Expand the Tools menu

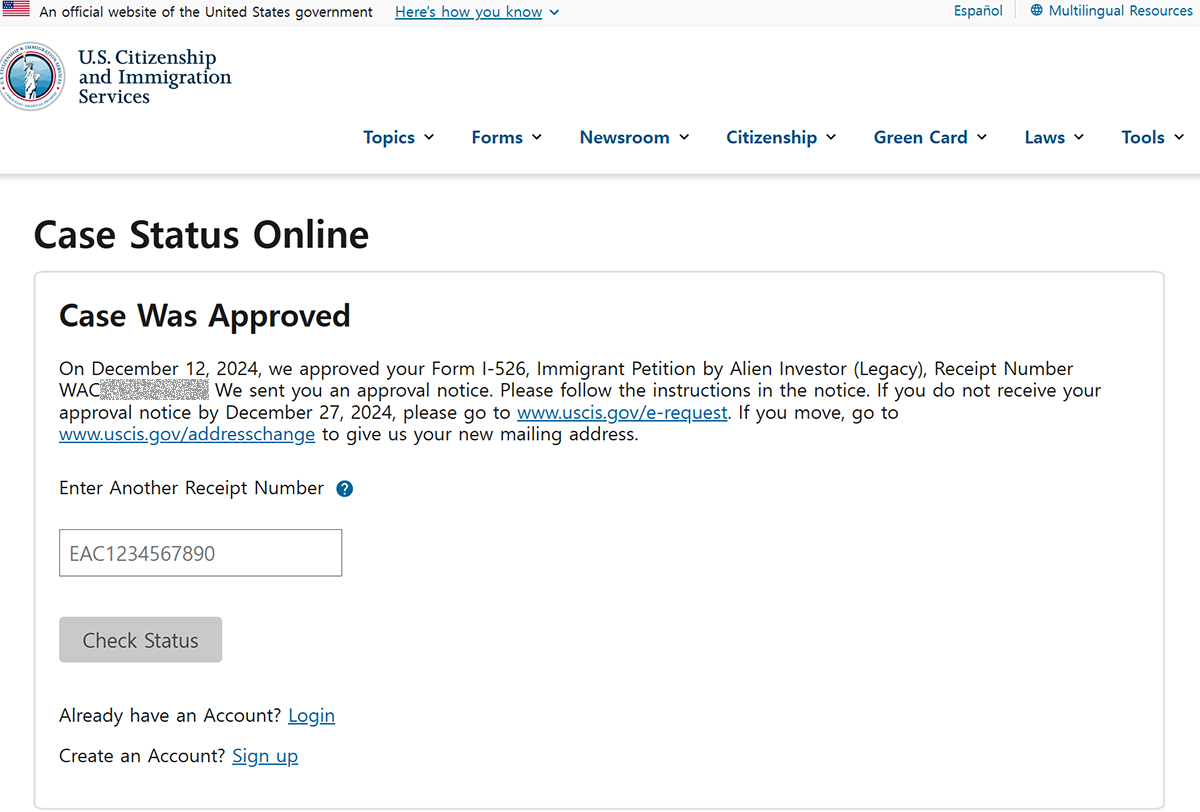tap(1153, 138)
